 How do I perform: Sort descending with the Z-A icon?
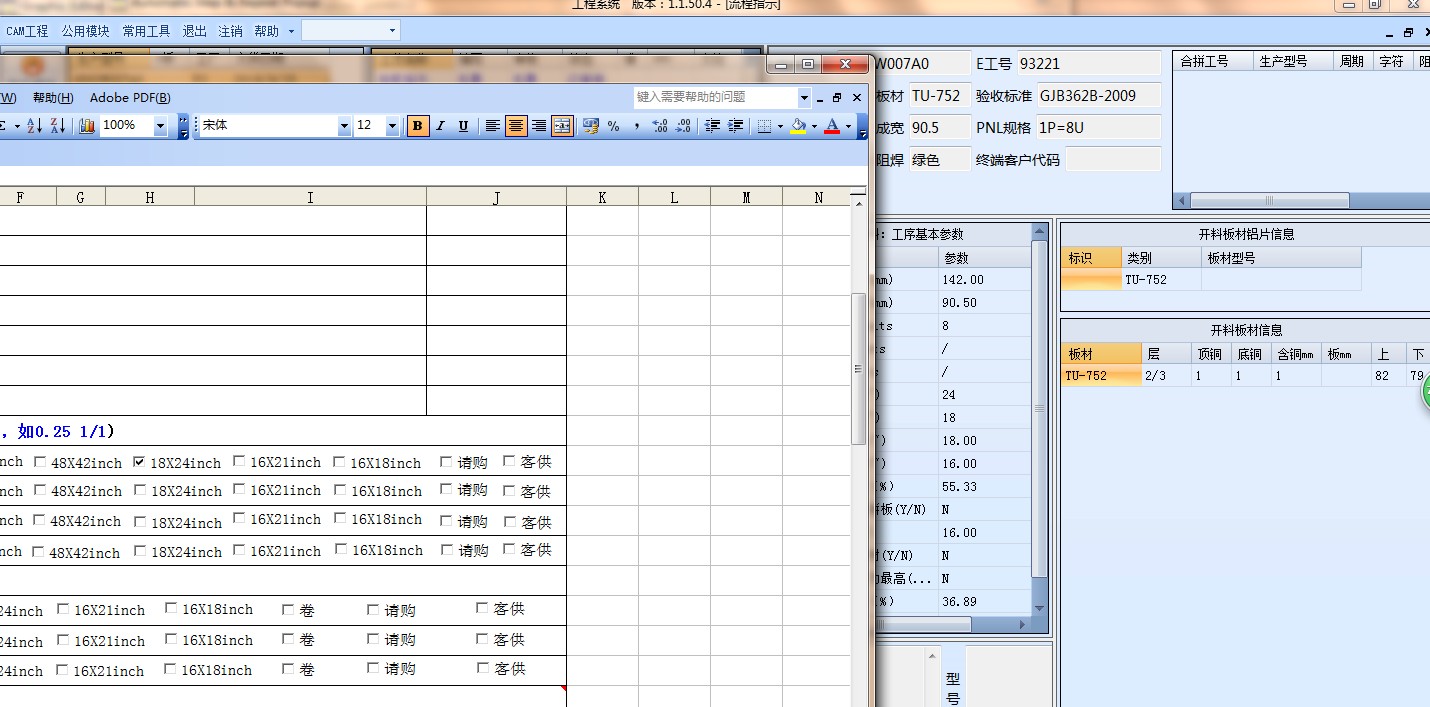click(57, 126)
